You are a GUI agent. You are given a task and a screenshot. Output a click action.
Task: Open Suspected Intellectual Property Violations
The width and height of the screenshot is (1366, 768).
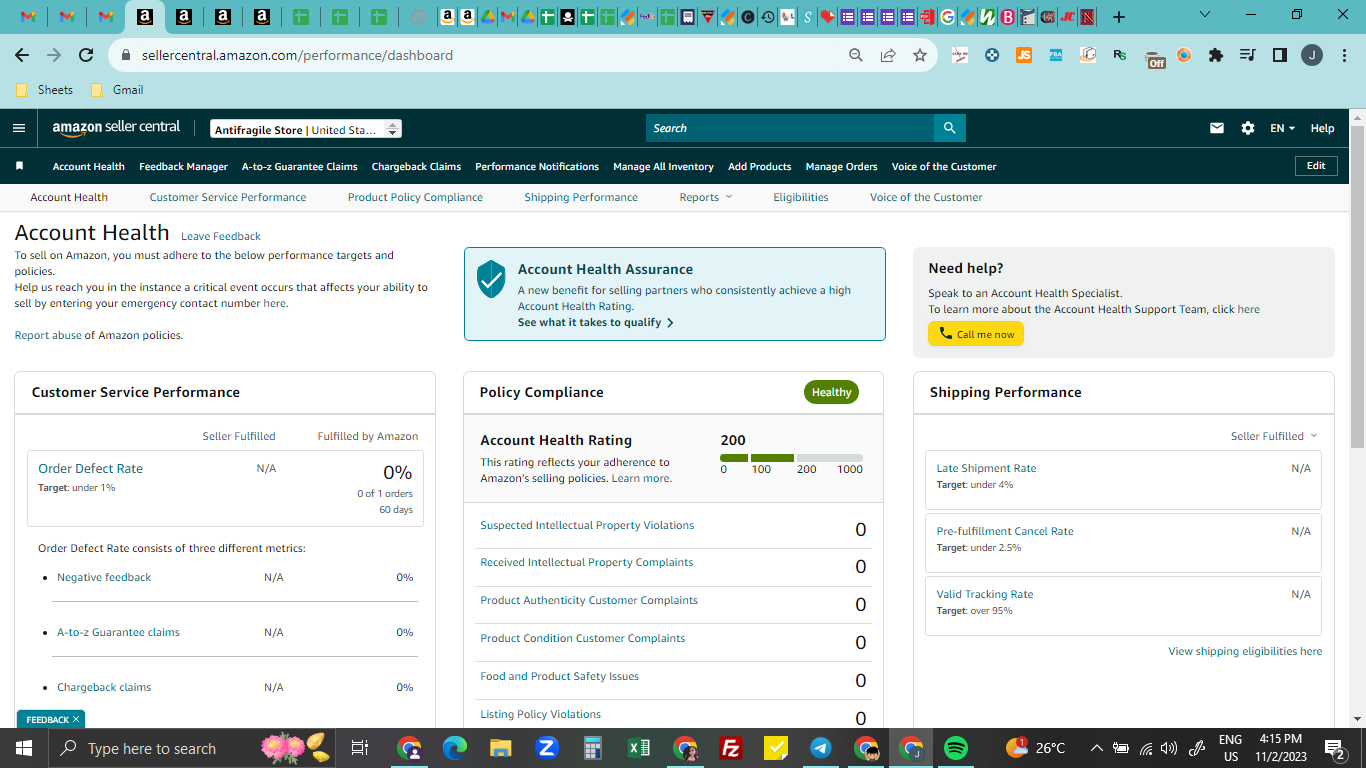pos(587,525)
